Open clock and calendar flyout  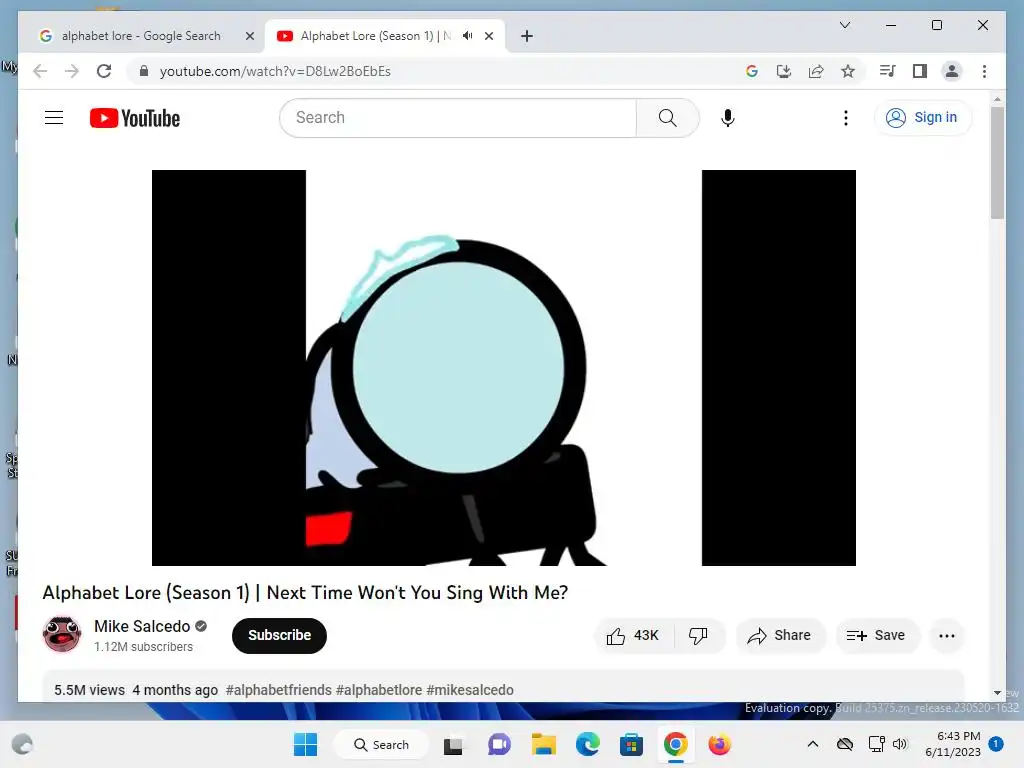tap(953, 744)
